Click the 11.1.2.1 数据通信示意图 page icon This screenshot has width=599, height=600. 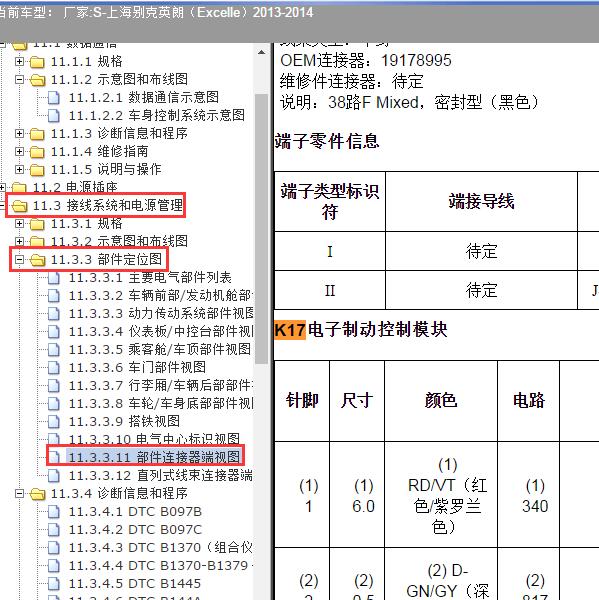[x=54, y=98]
